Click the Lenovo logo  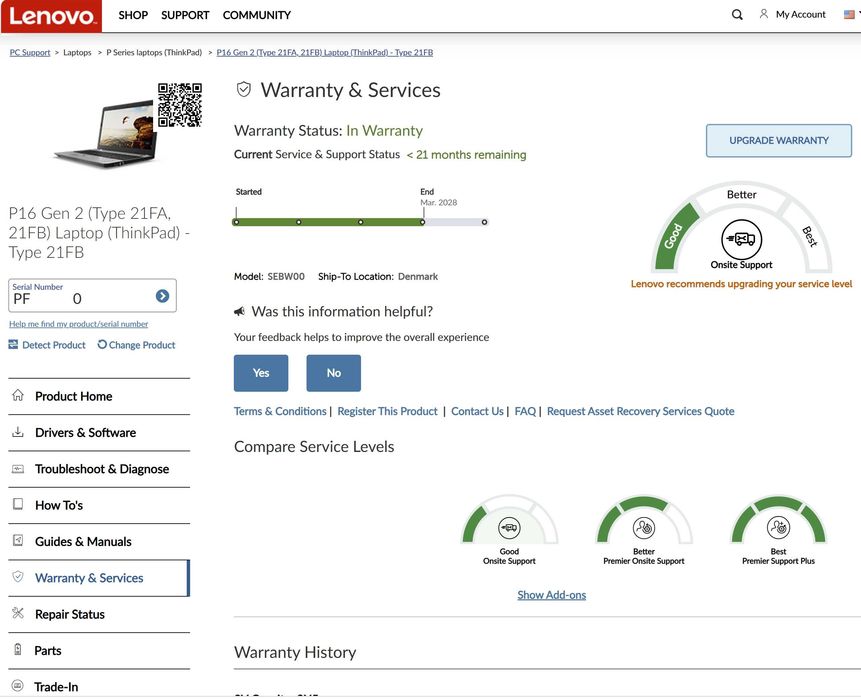click(51, 16)
